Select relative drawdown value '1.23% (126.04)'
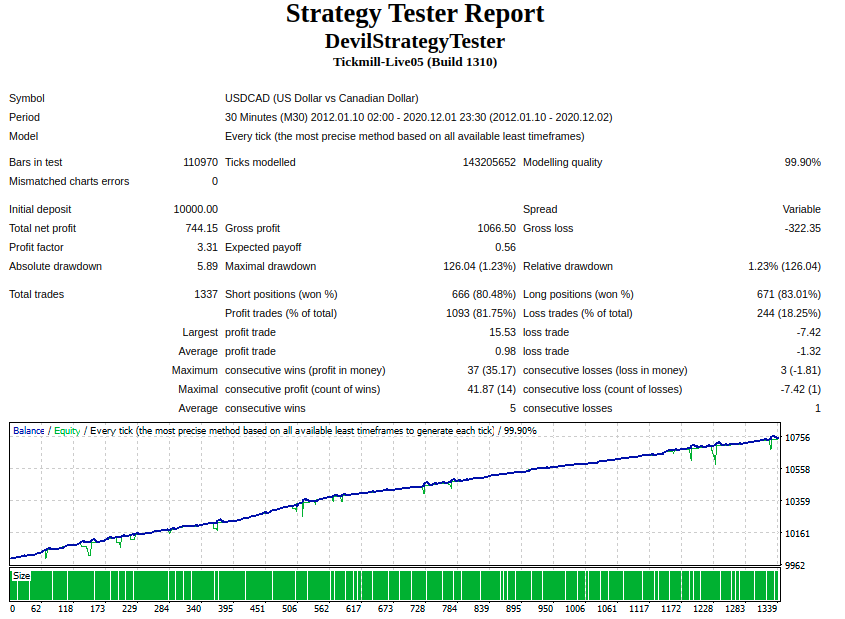This screenshot has height=619, width=845. tap(784, 266)
